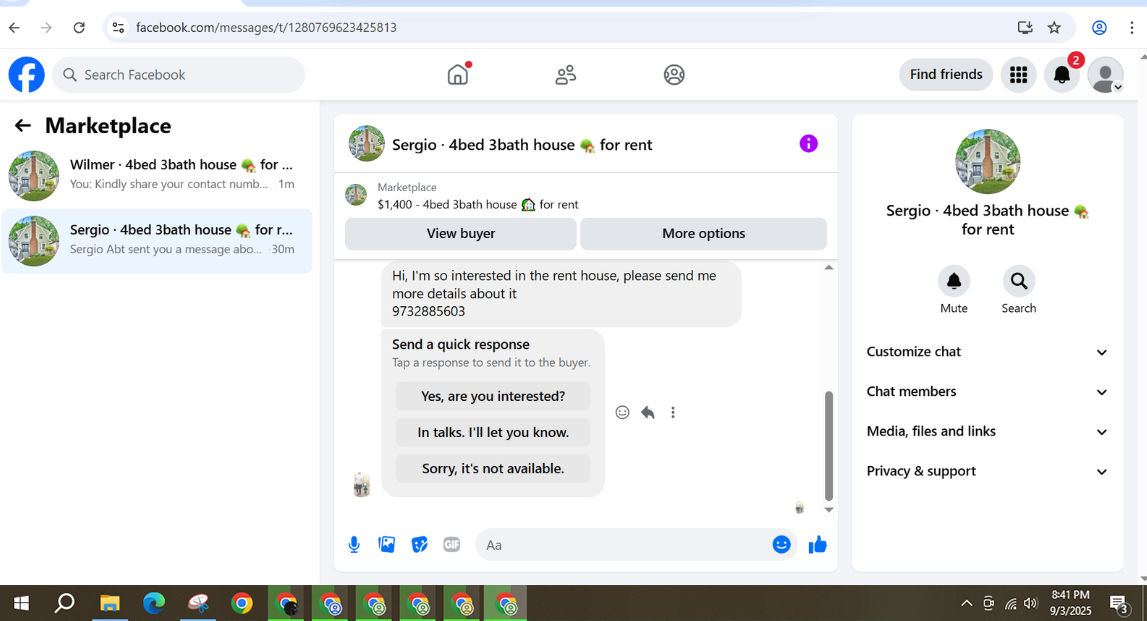Expand Customize chat section
The width and height of the screenshot is (1147, 621).
tap(987, 352)
